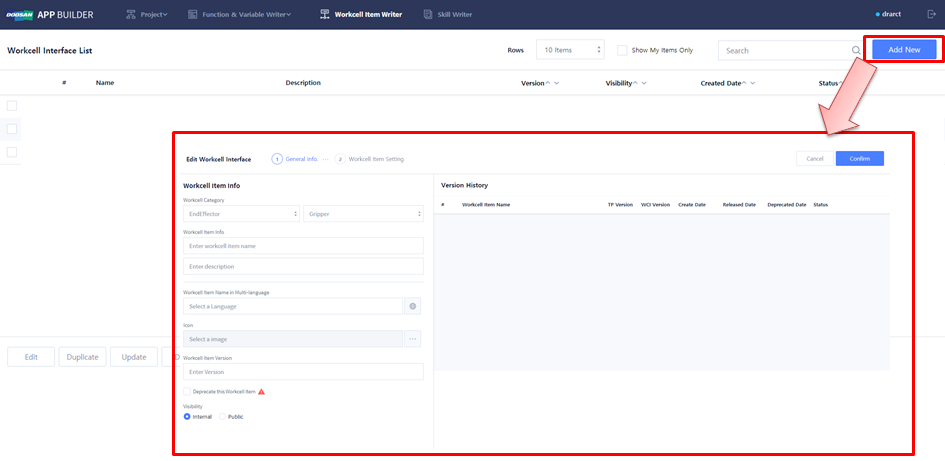Image resolution: width=945 pixels, height=461 pixels.
Task: Click the ellipsis browse icon for image
Action: coord(412,339)
